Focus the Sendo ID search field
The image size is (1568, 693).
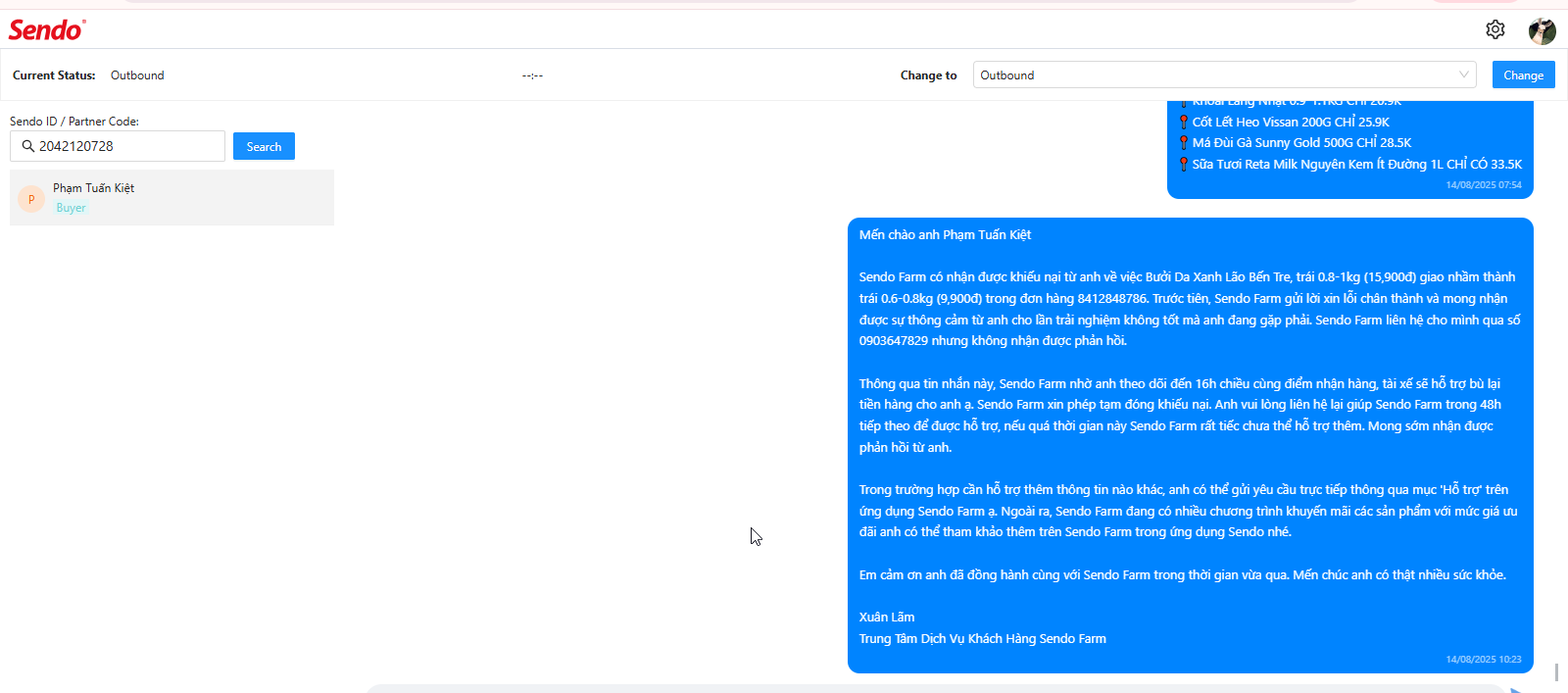[118, 146]
